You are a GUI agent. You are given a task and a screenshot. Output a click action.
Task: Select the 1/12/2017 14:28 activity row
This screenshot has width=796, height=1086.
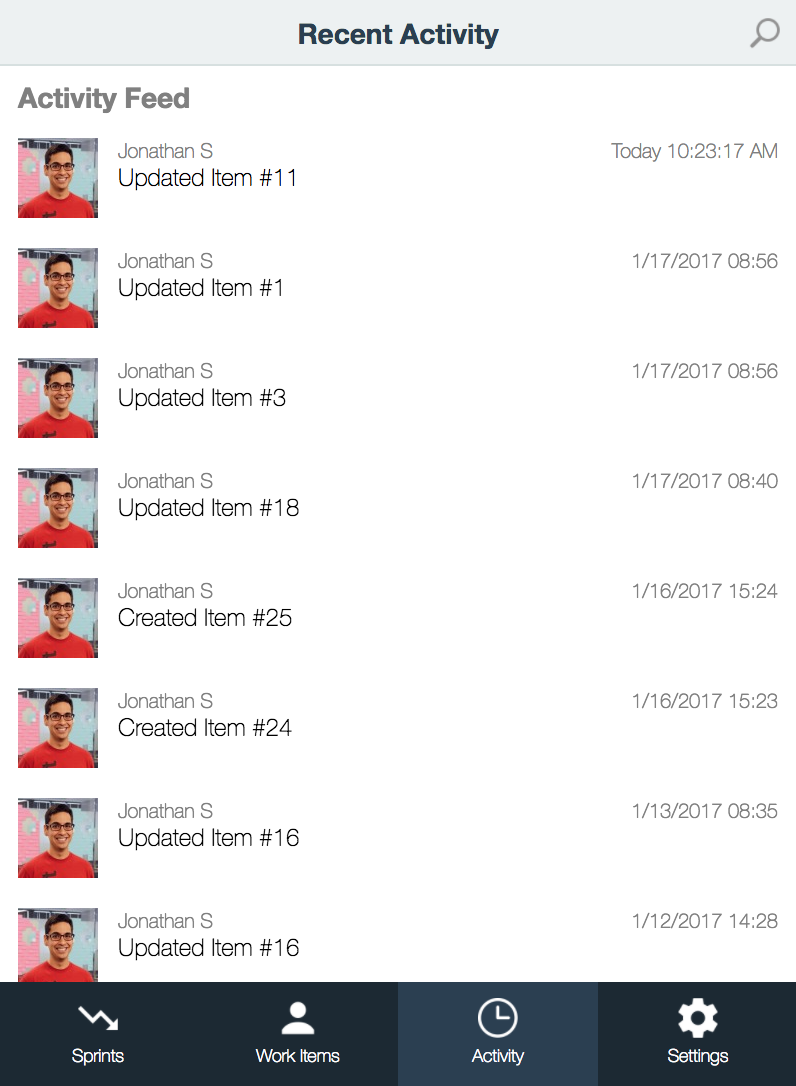(398, 945)
